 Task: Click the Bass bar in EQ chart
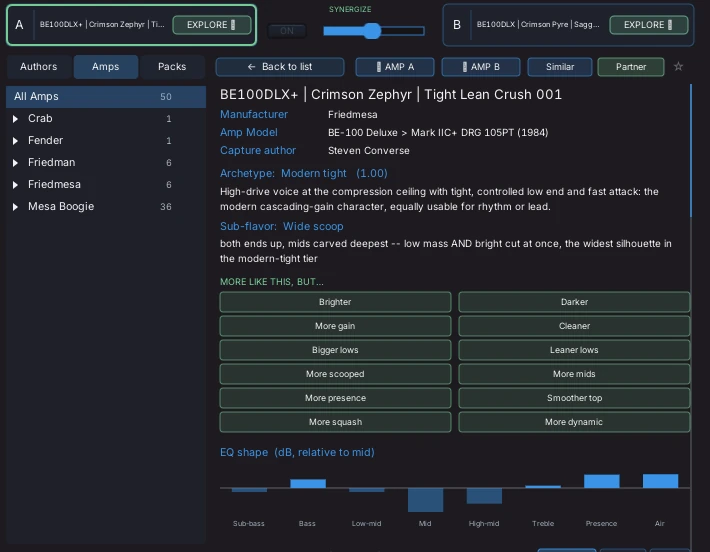pos(308,483)
